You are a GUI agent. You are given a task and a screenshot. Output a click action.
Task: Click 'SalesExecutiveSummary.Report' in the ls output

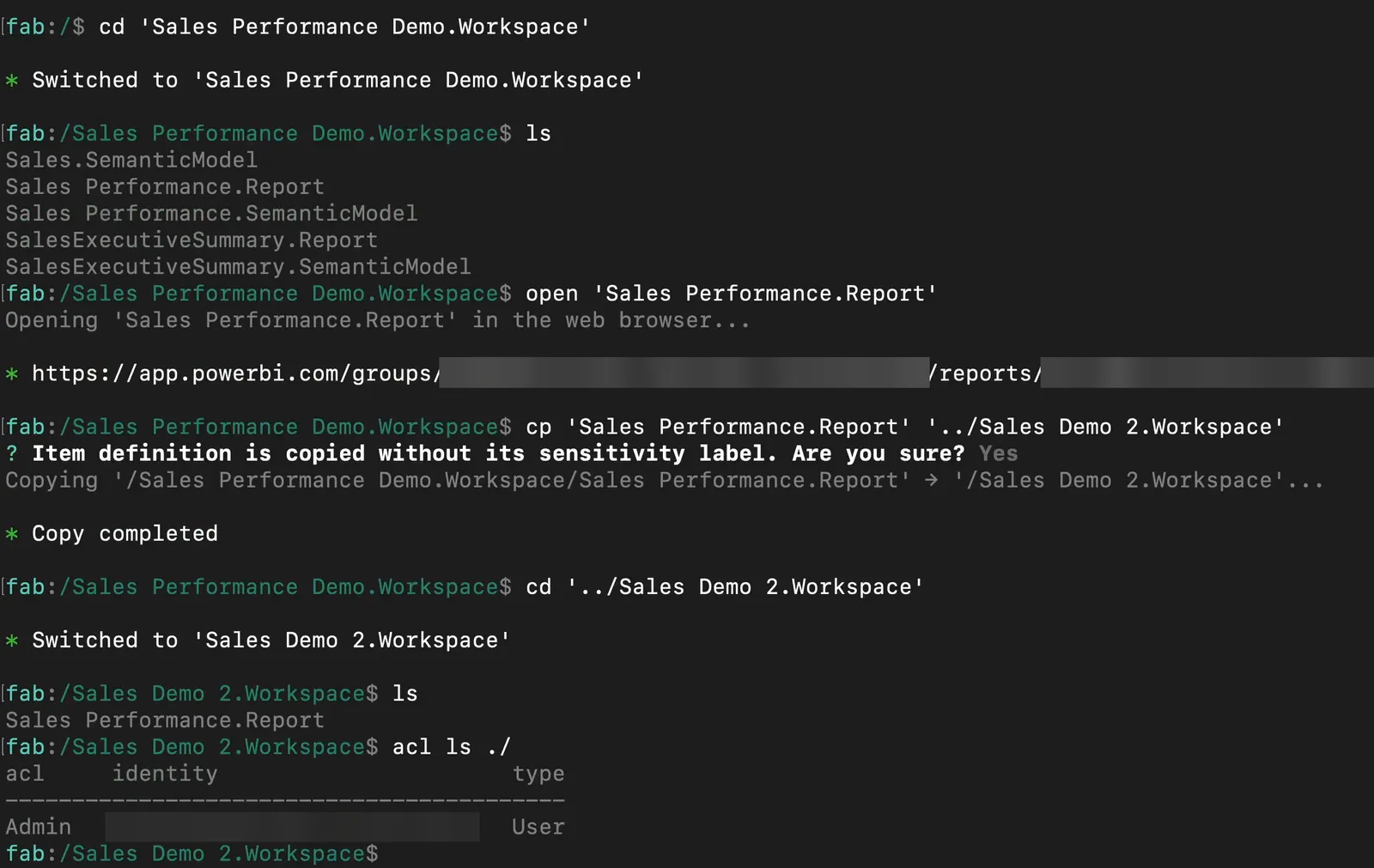click(192, 240)
